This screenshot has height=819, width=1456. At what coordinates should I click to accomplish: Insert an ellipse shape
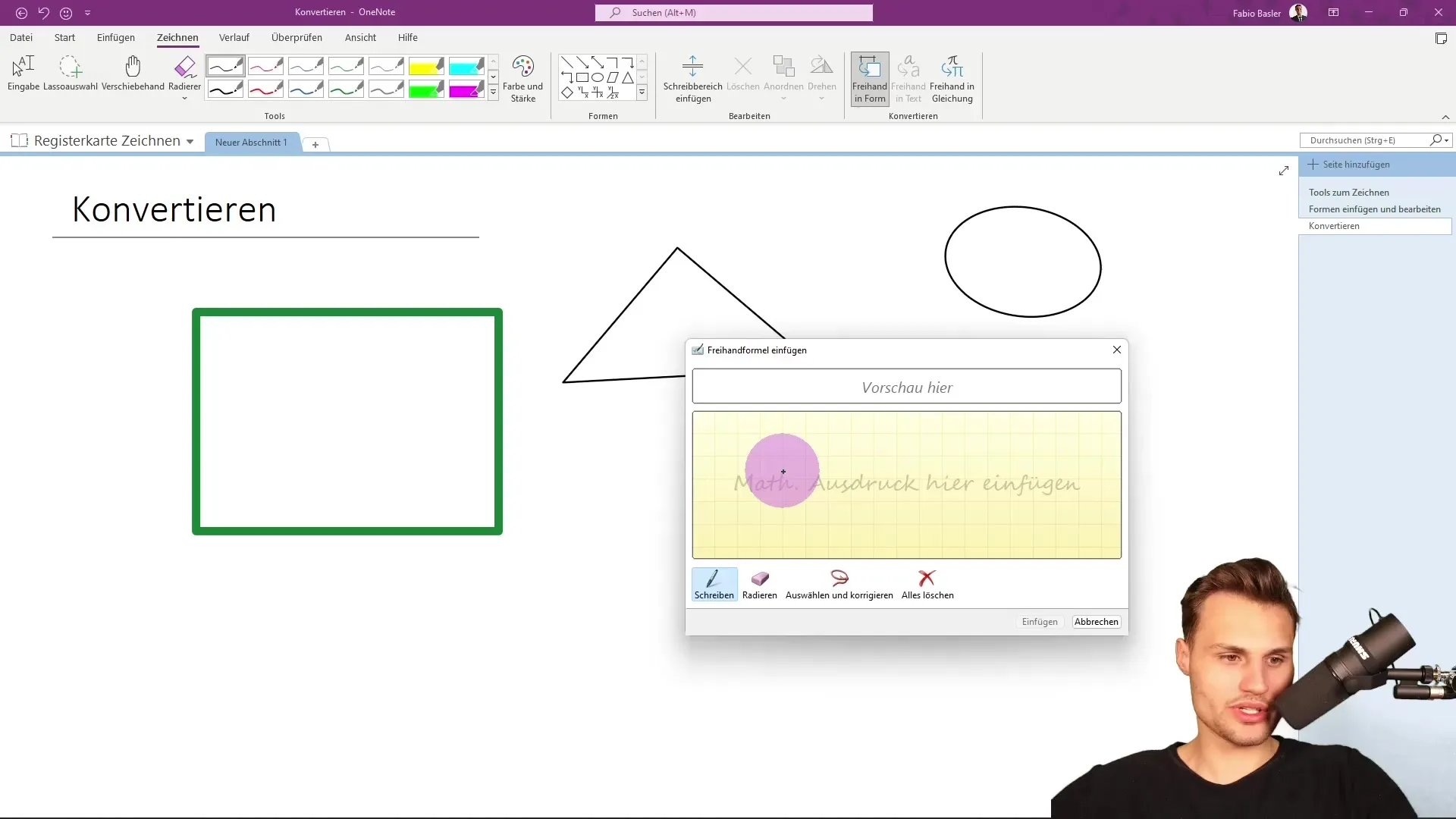[x=598, y=77]
